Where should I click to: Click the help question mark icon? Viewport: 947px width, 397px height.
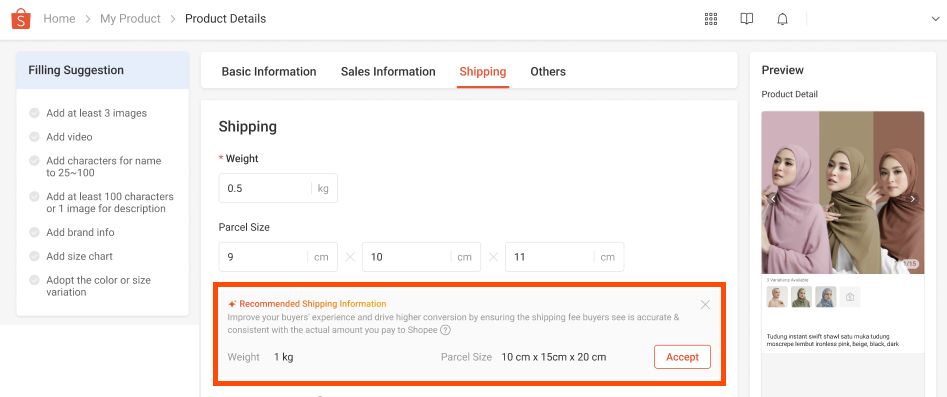445,330
